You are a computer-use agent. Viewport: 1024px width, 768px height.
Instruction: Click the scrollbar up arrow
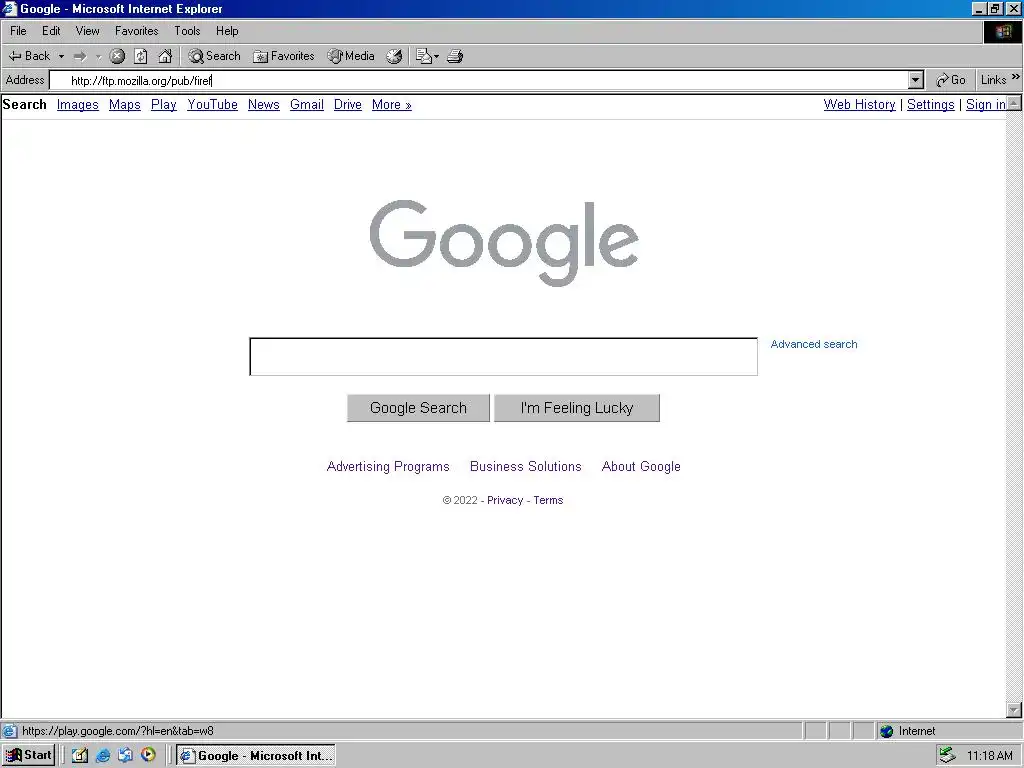pos(1014,103)
